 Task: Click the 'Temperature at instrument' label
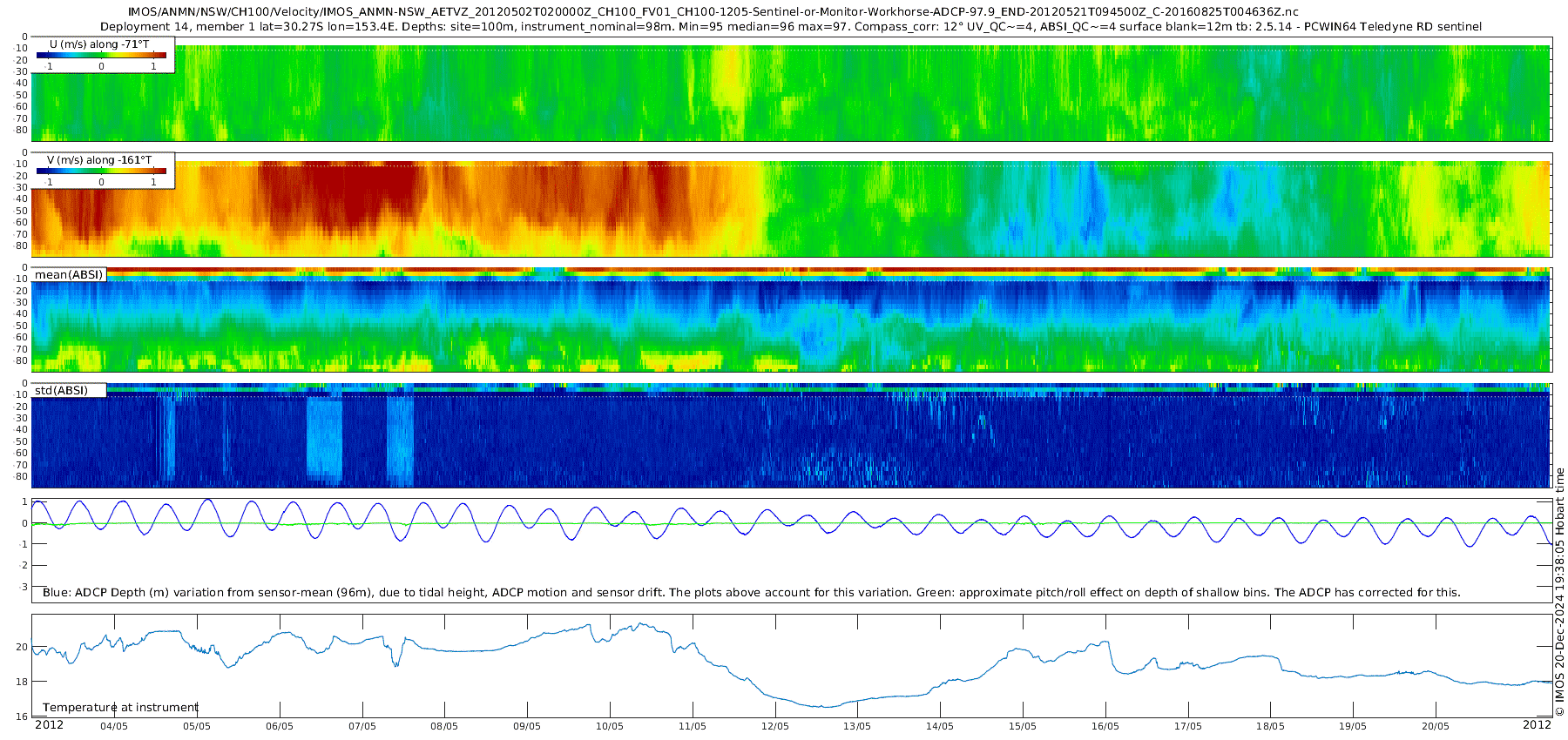pyautogui.click(x=120, y=708)
